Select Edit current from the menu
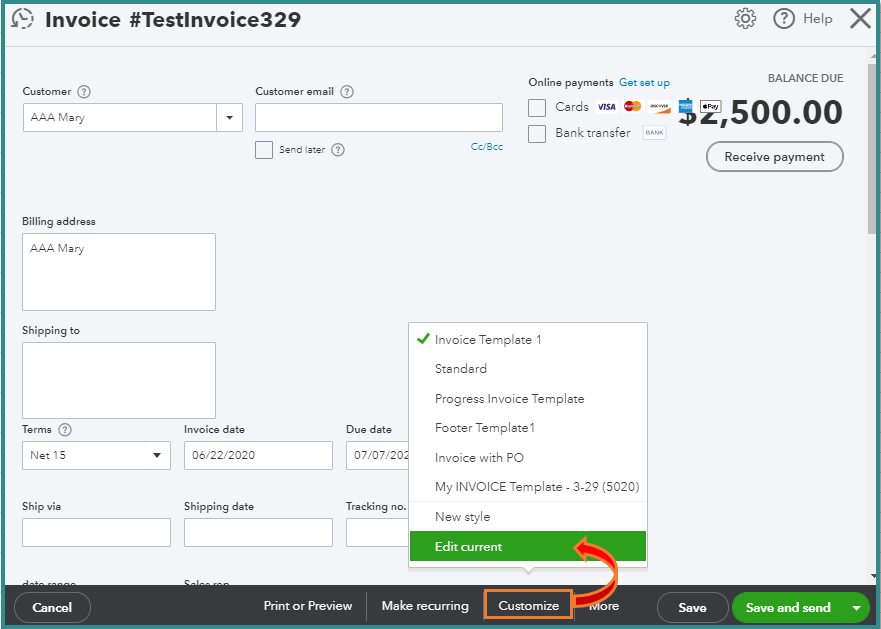 click(x=468, y=547)
